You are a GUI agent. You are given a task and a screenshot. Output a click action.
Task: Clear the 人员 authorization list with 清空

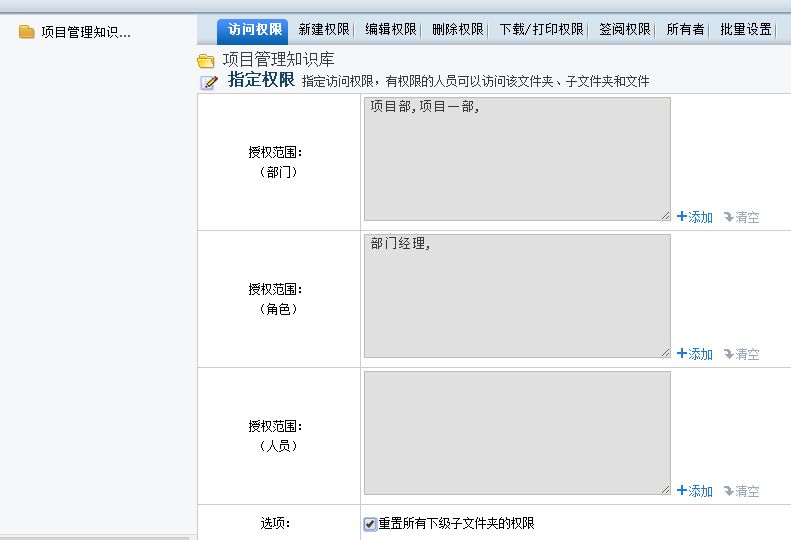coord(741,491)
